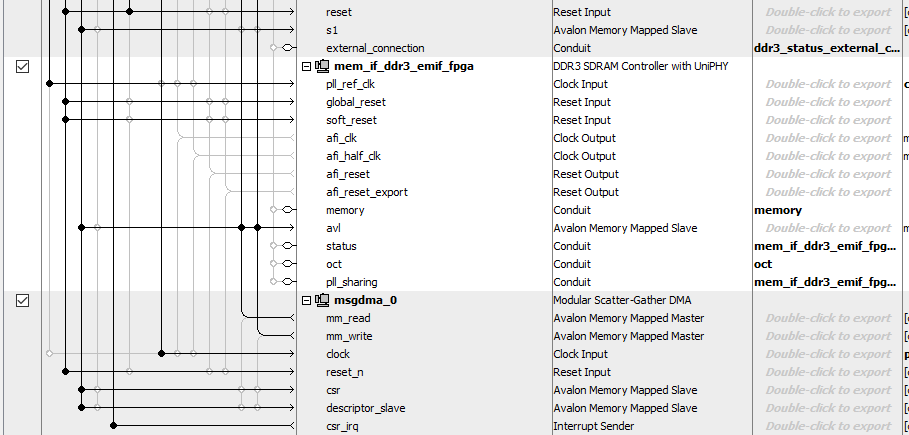The image size is (909, 435).
Task: Select the afi_clk interface
Action: [x=341, y=138]
